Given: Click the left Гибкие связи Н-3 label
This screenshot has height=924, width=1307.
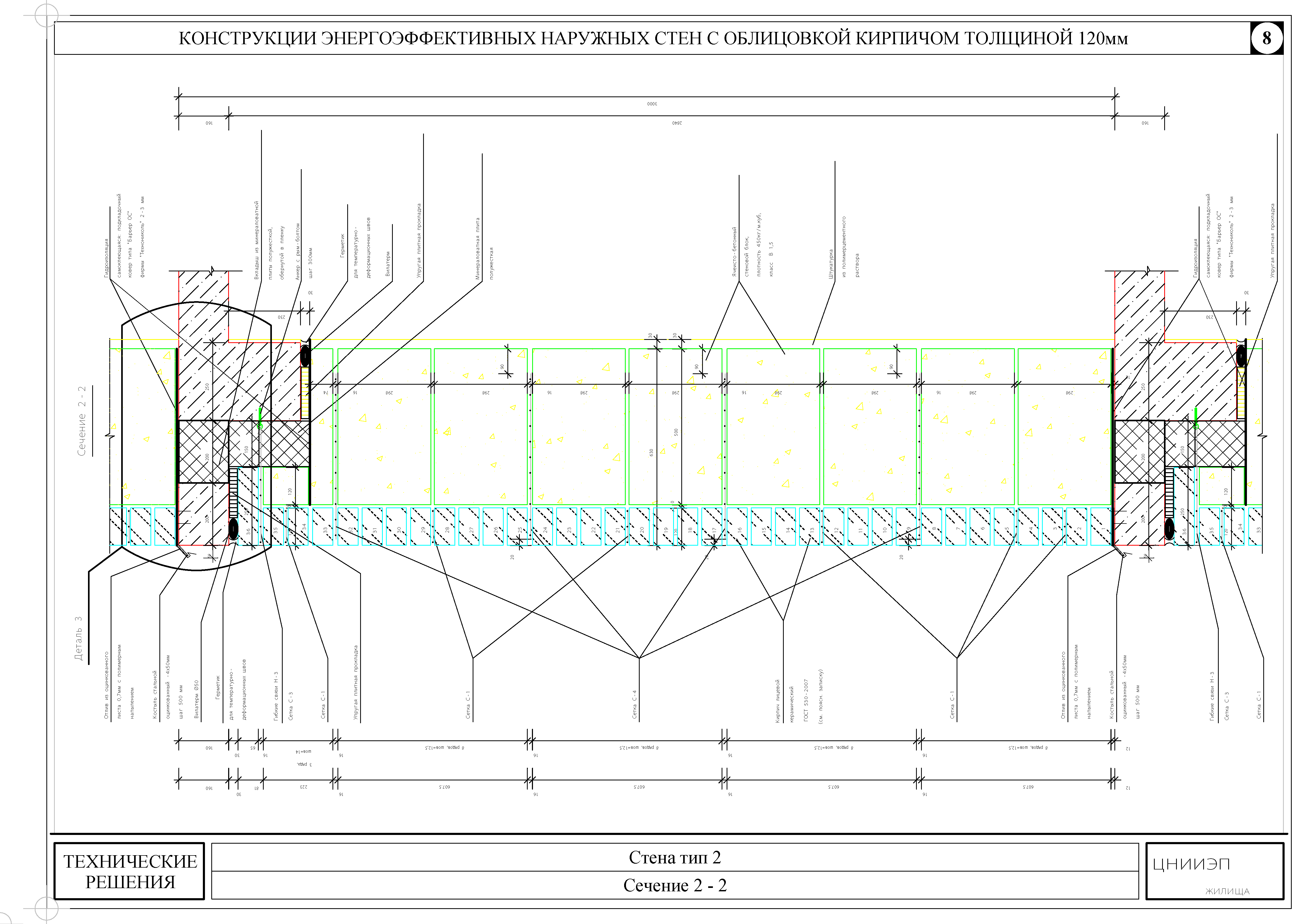Looking at the screenshot, I should coord(276,696).
